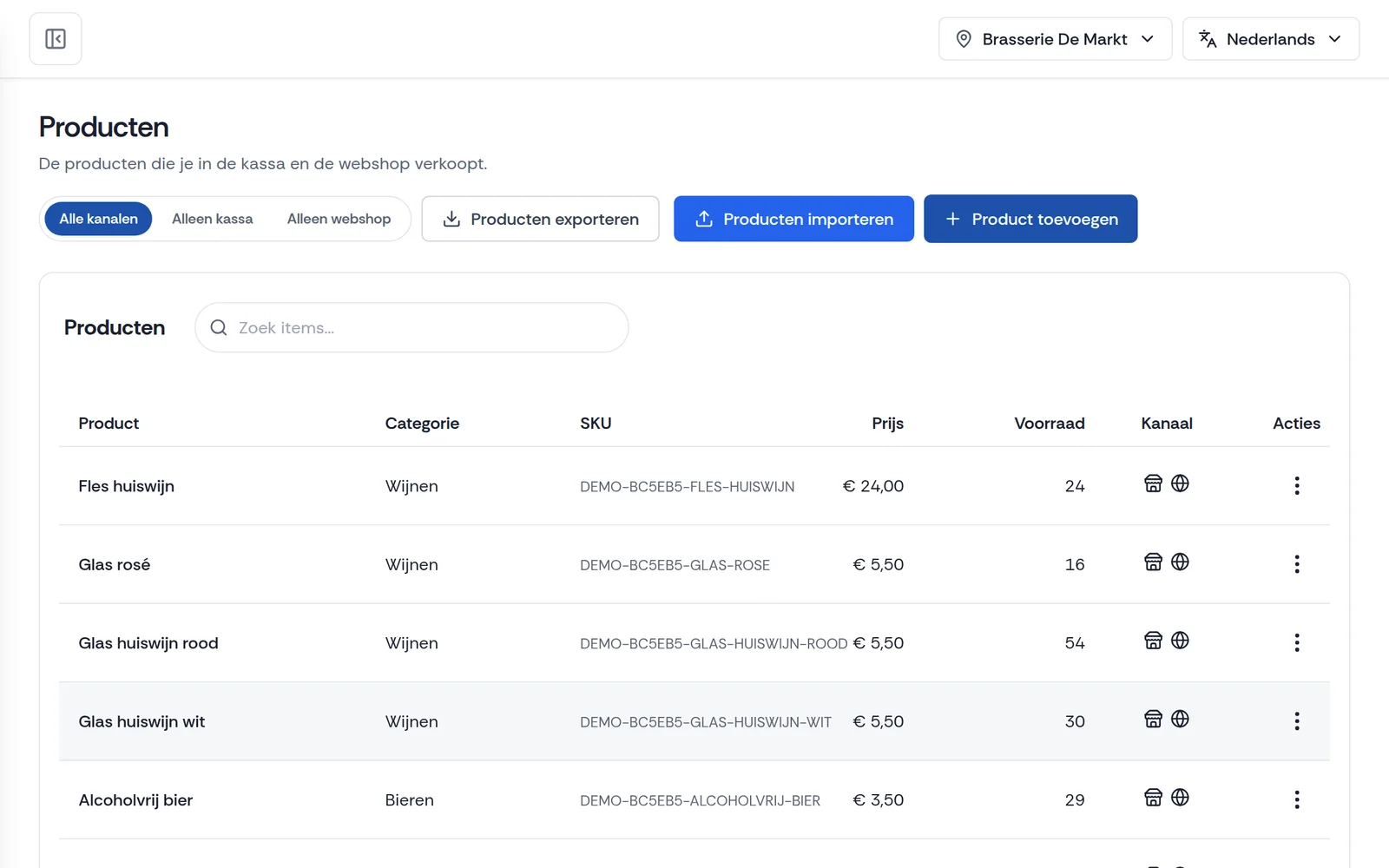Click Product toevoegen button
The height and width of the screenshot is (868, 1389).
[1030, 219]
